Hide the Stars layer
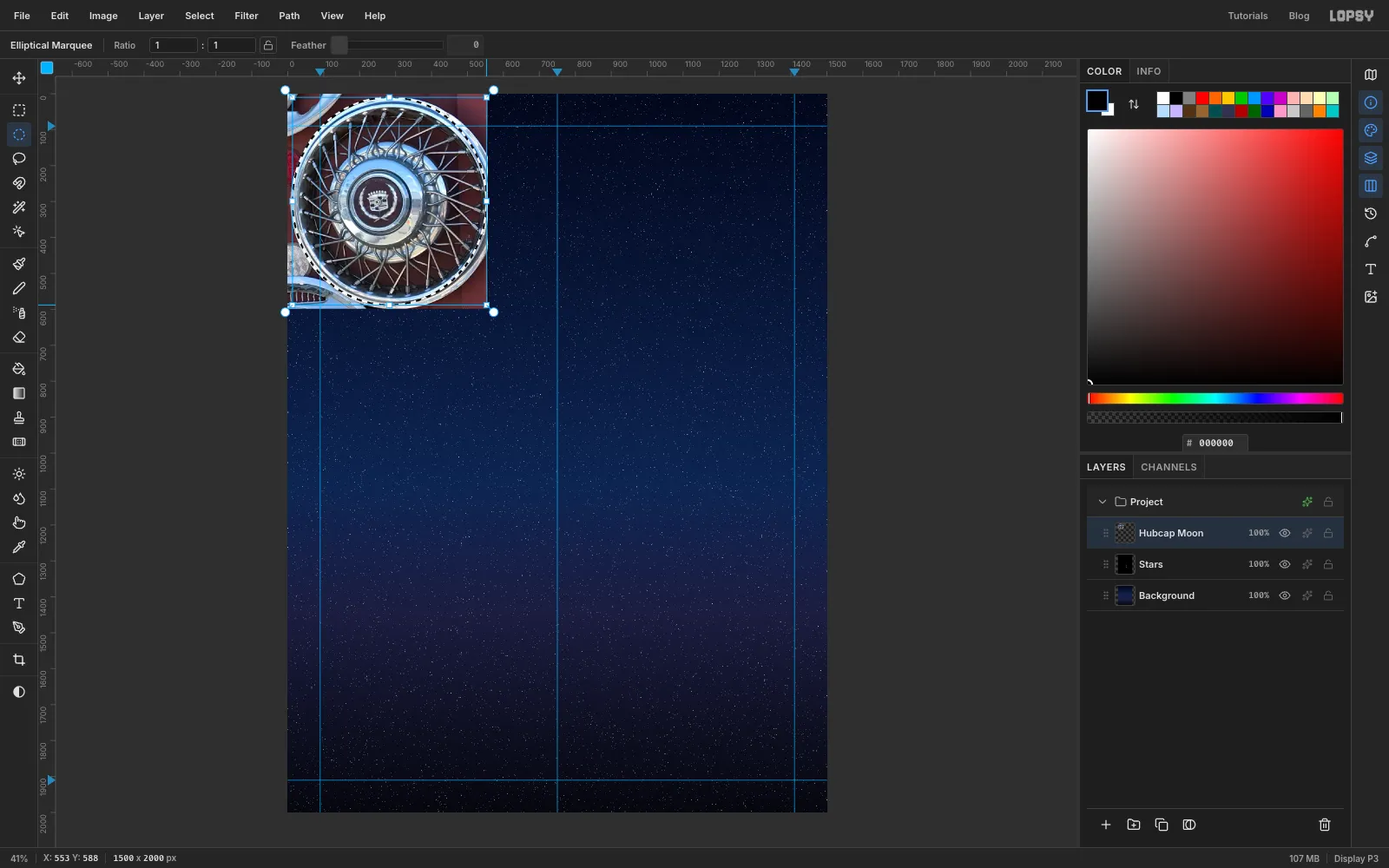Viewport: 1389px width, 868px height. pos(1285,564)
